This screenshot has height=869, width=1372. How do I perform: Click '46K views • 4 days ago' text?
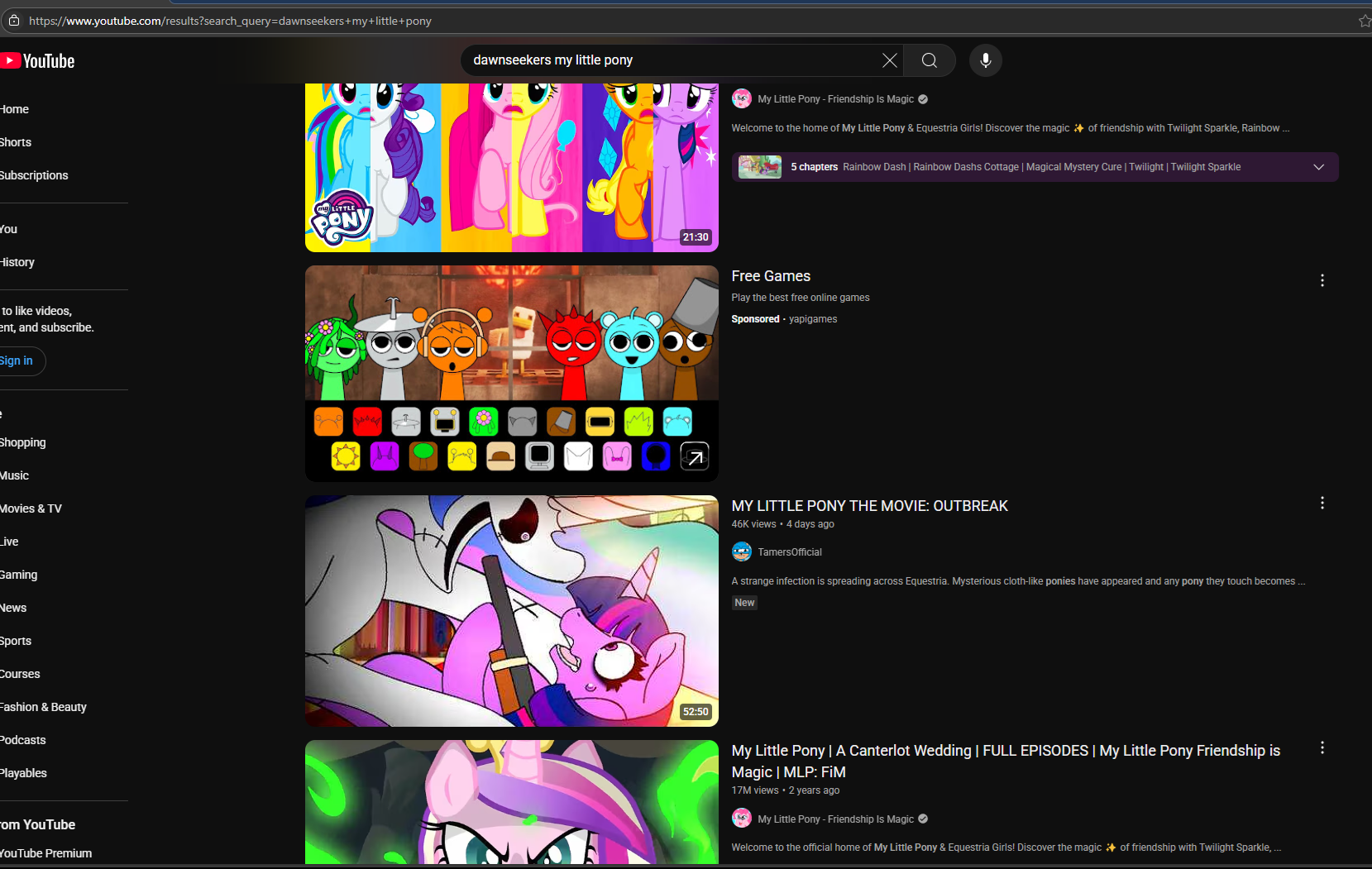pyautogui.click(x=783, y=524)
